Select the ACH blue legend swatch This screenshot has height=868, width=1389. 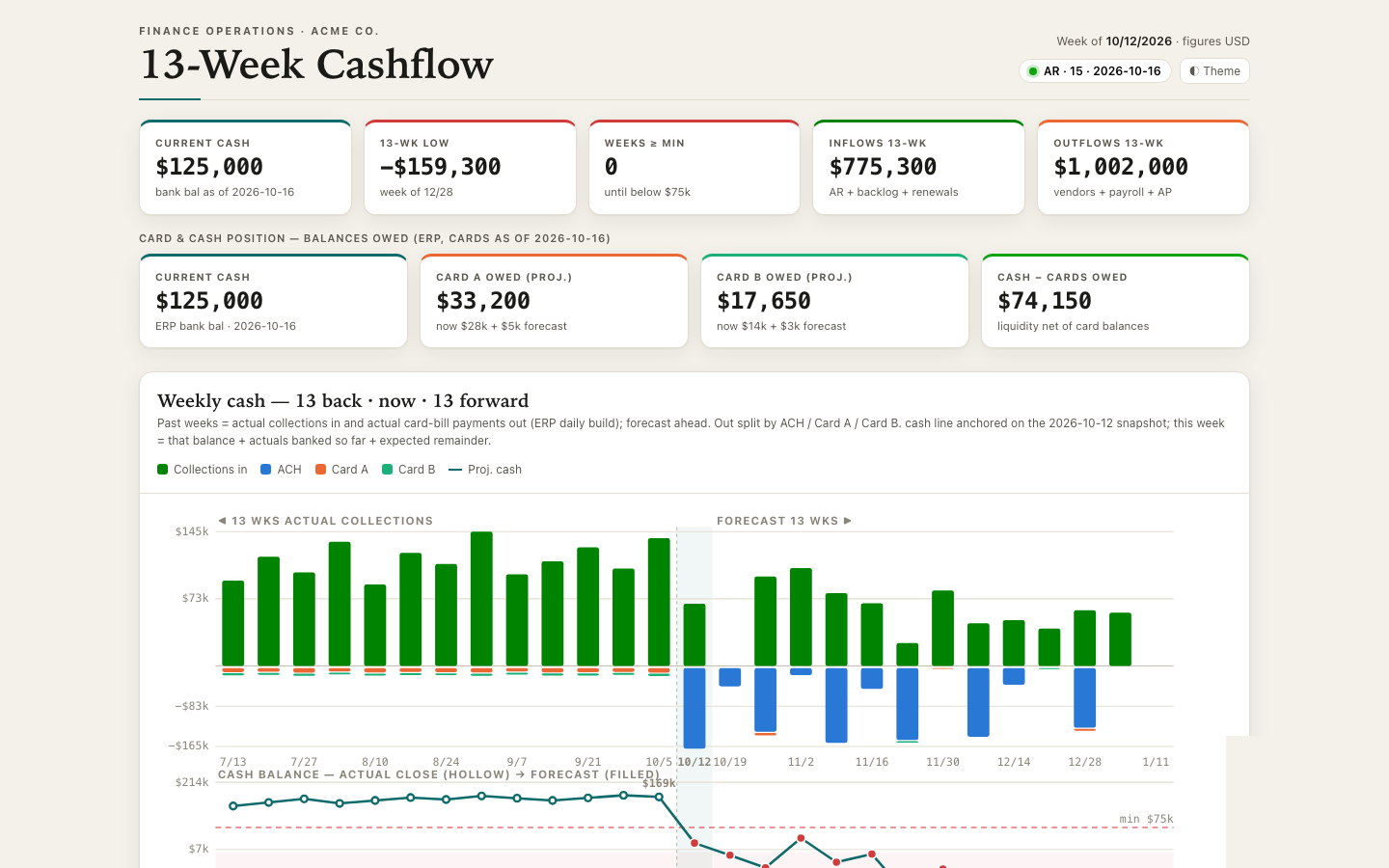point(265,470)
